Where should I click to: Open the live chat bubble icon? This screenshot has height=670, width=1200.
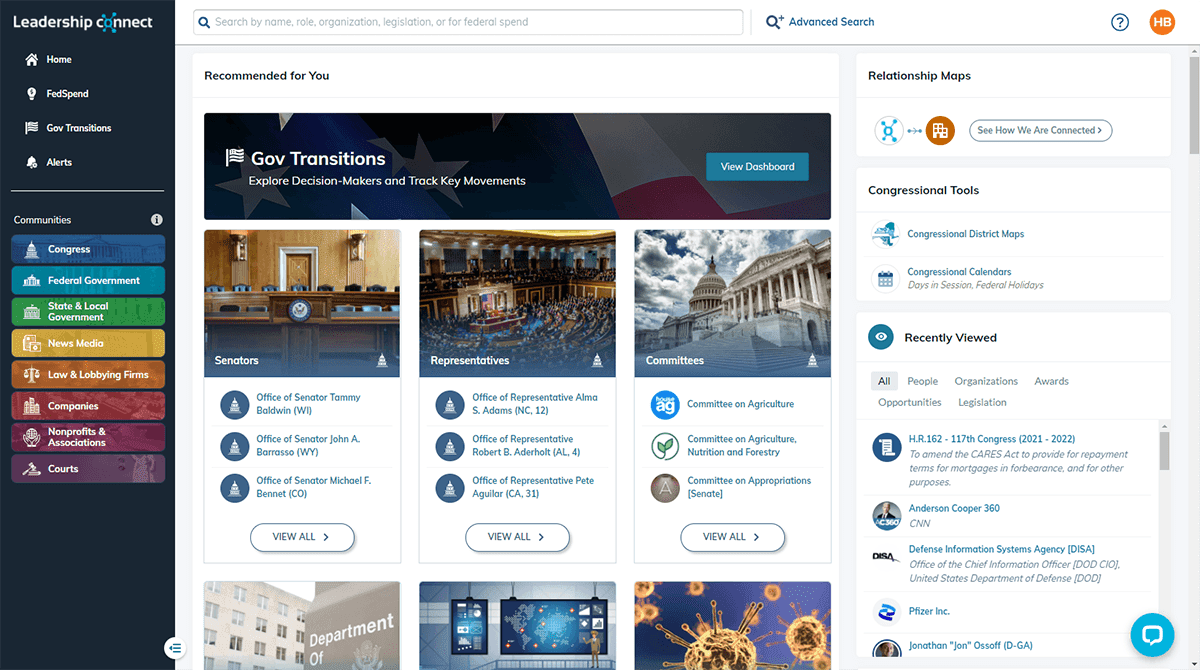pyautogui.click(x=1151, y=634)
